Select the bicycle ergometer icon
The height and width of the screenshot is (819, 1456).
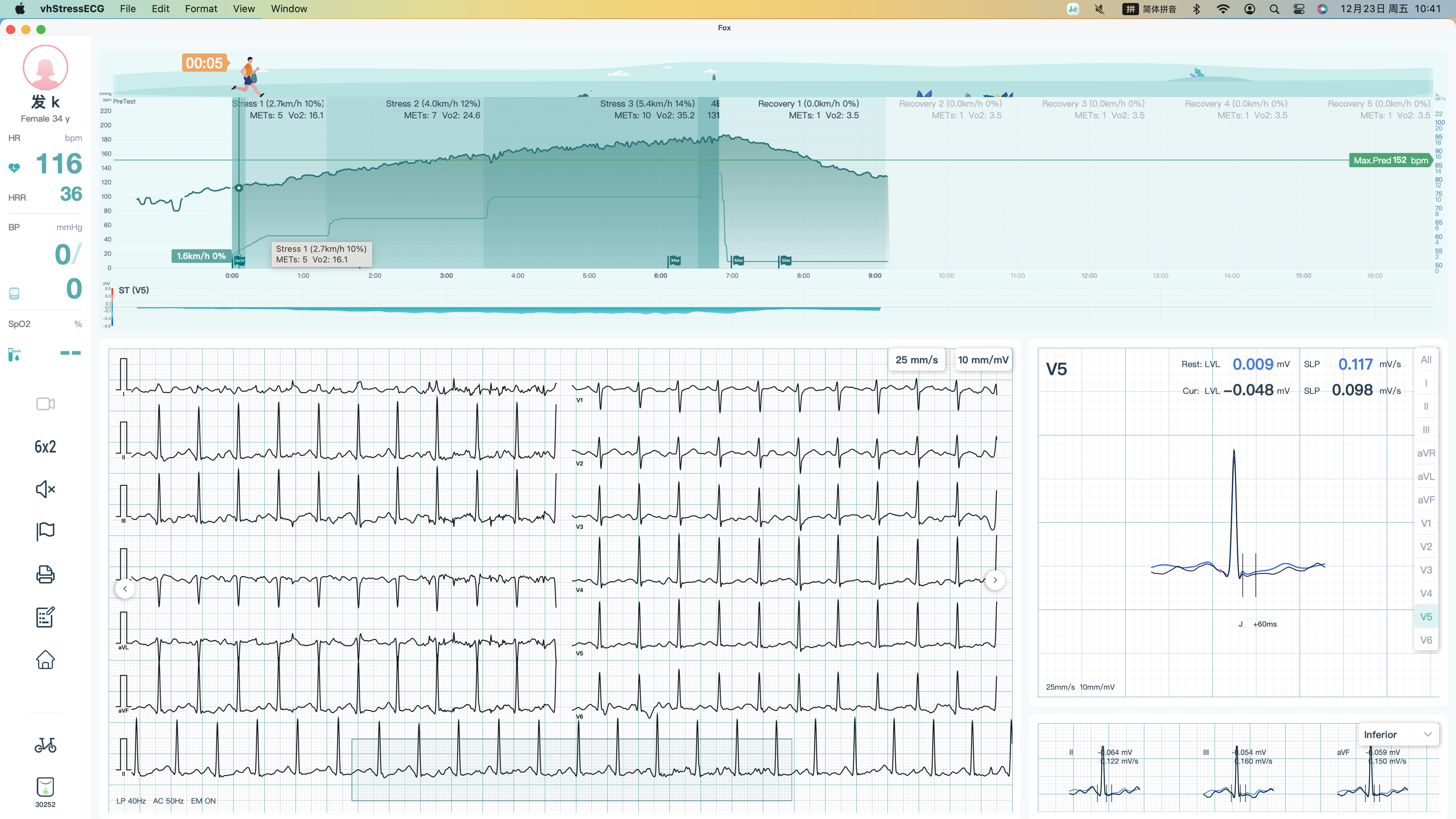coord(45,745)
